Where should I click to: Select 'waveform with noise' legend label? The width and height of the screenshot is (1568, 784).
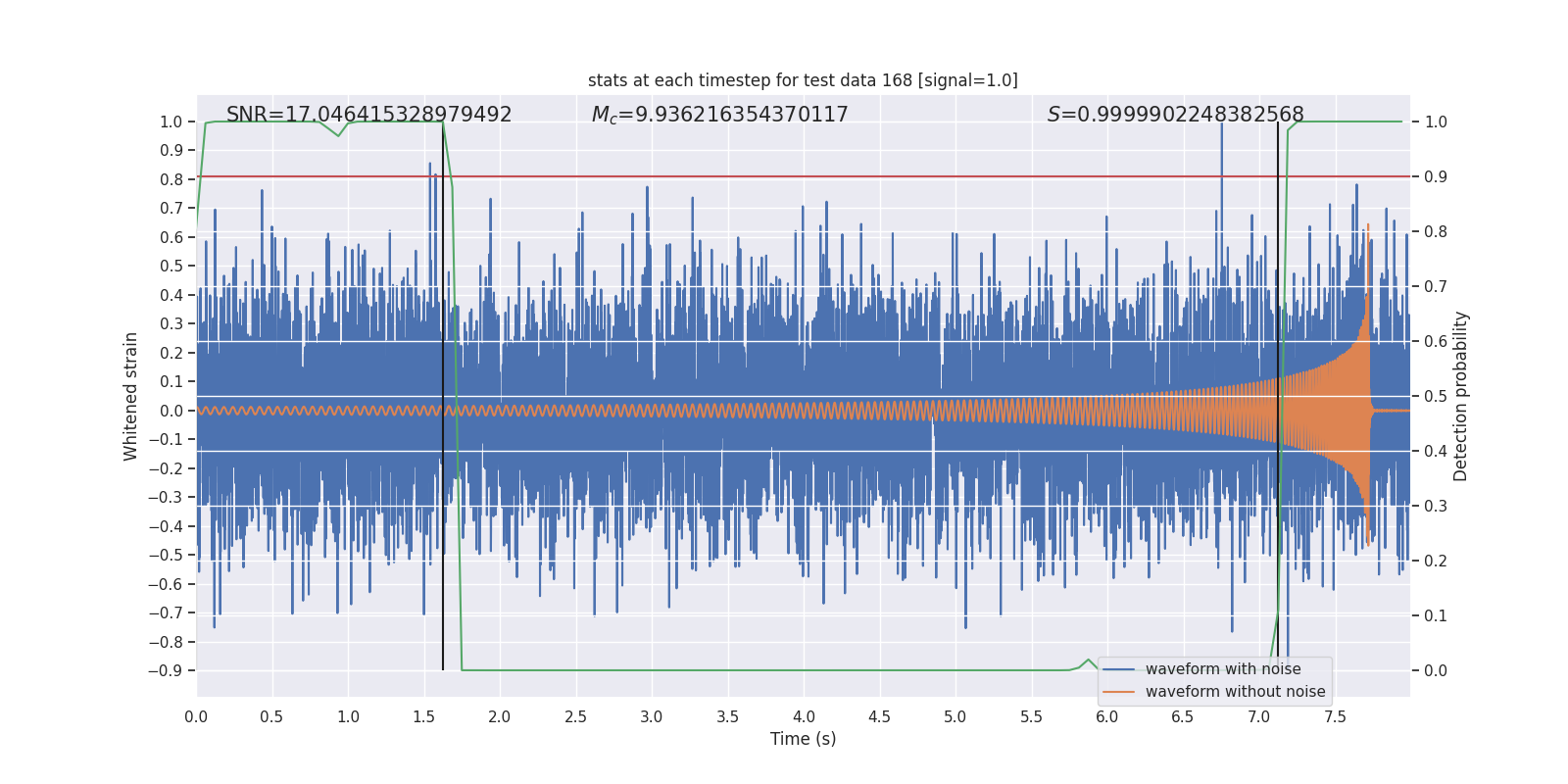(x=1223, y=669)
